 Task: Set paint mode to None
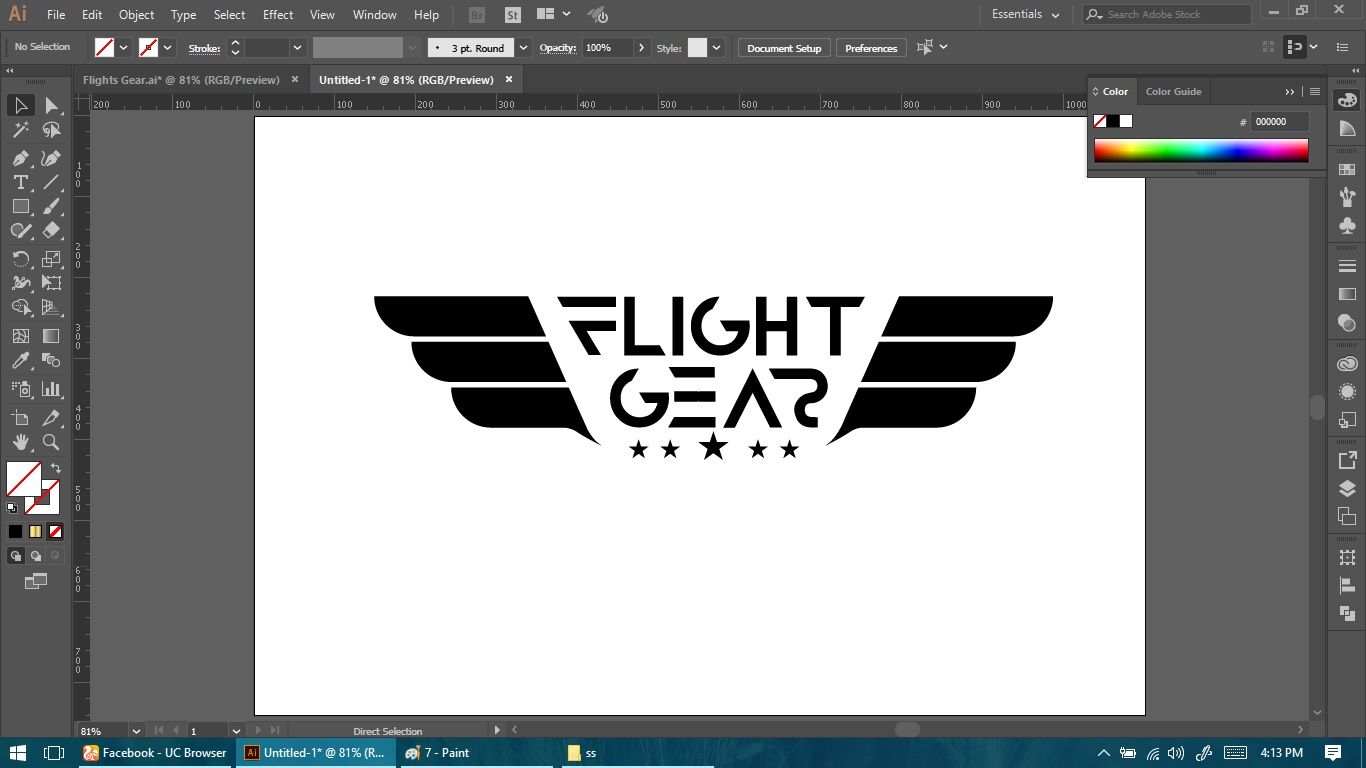click(x=55, y=532)
